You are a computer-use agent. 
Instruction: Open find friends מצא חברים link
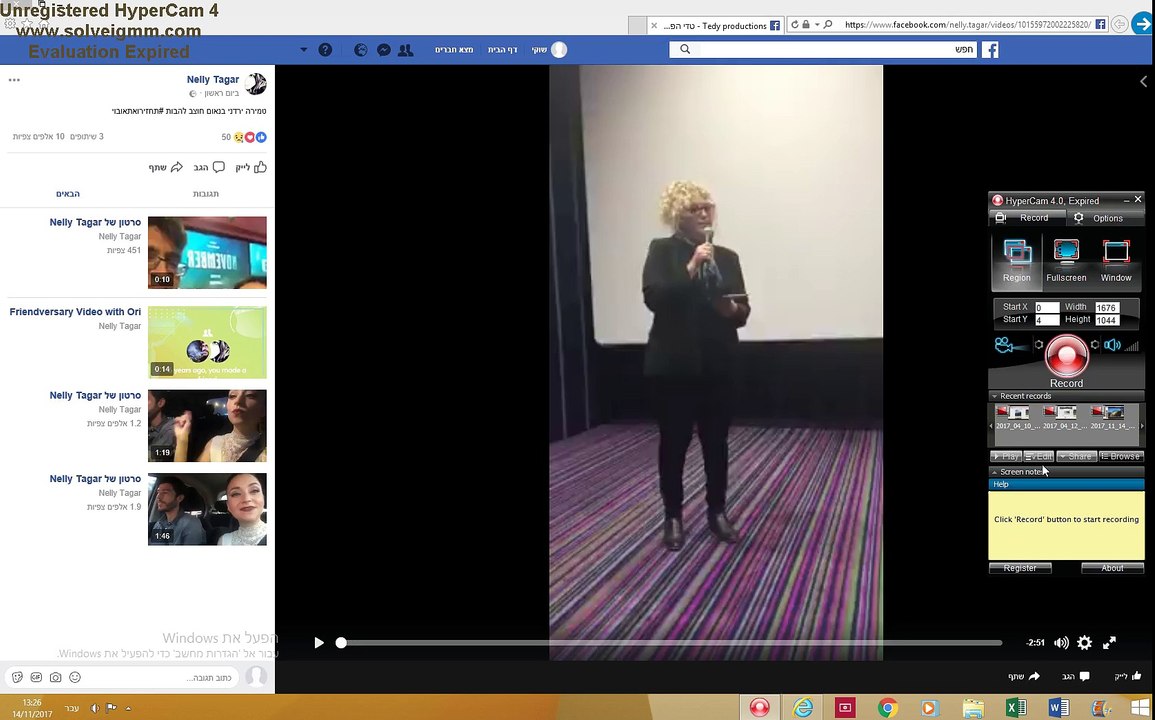point(454,49)
